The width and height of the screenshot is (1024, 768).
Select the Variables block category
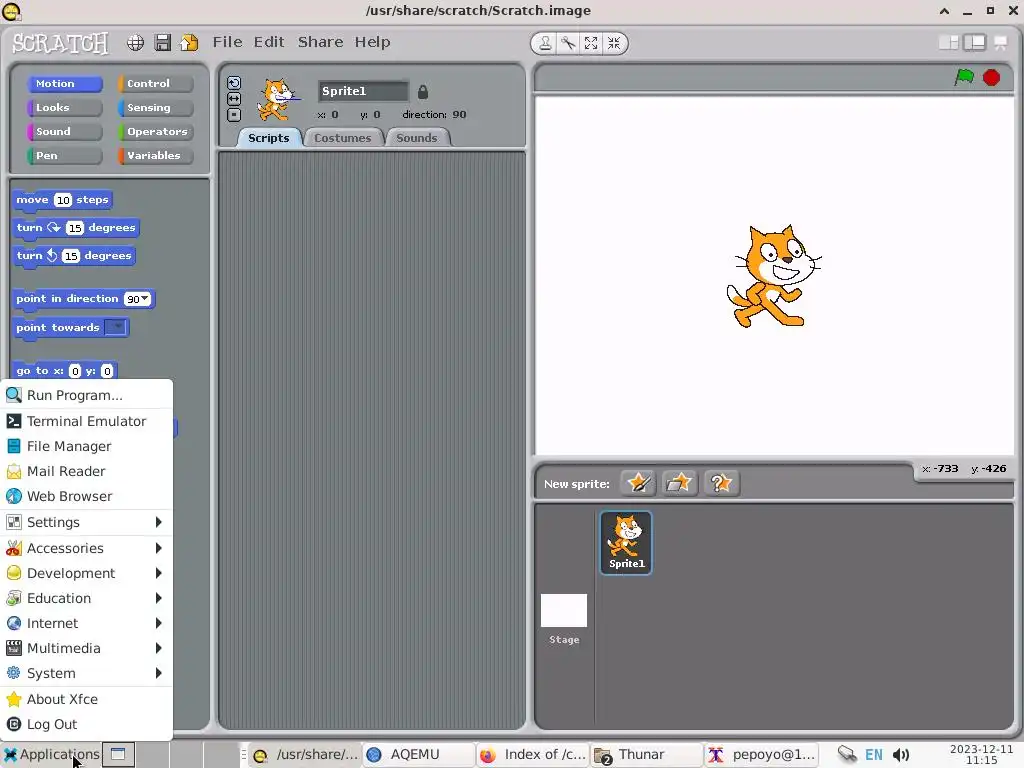155,155
